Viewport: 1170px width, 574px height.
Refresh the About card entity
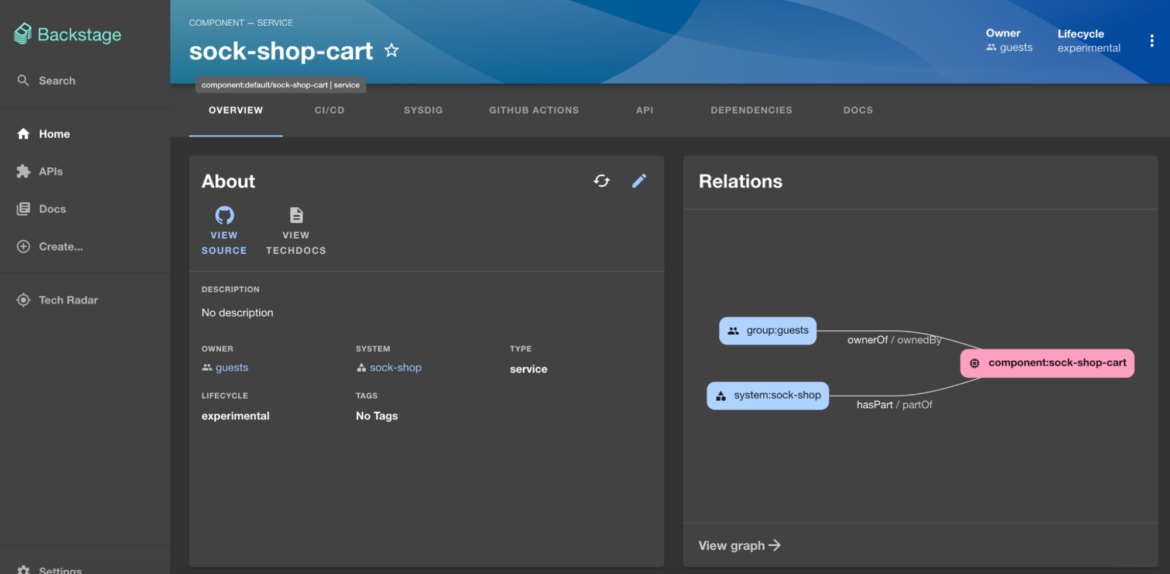[601, 181]
